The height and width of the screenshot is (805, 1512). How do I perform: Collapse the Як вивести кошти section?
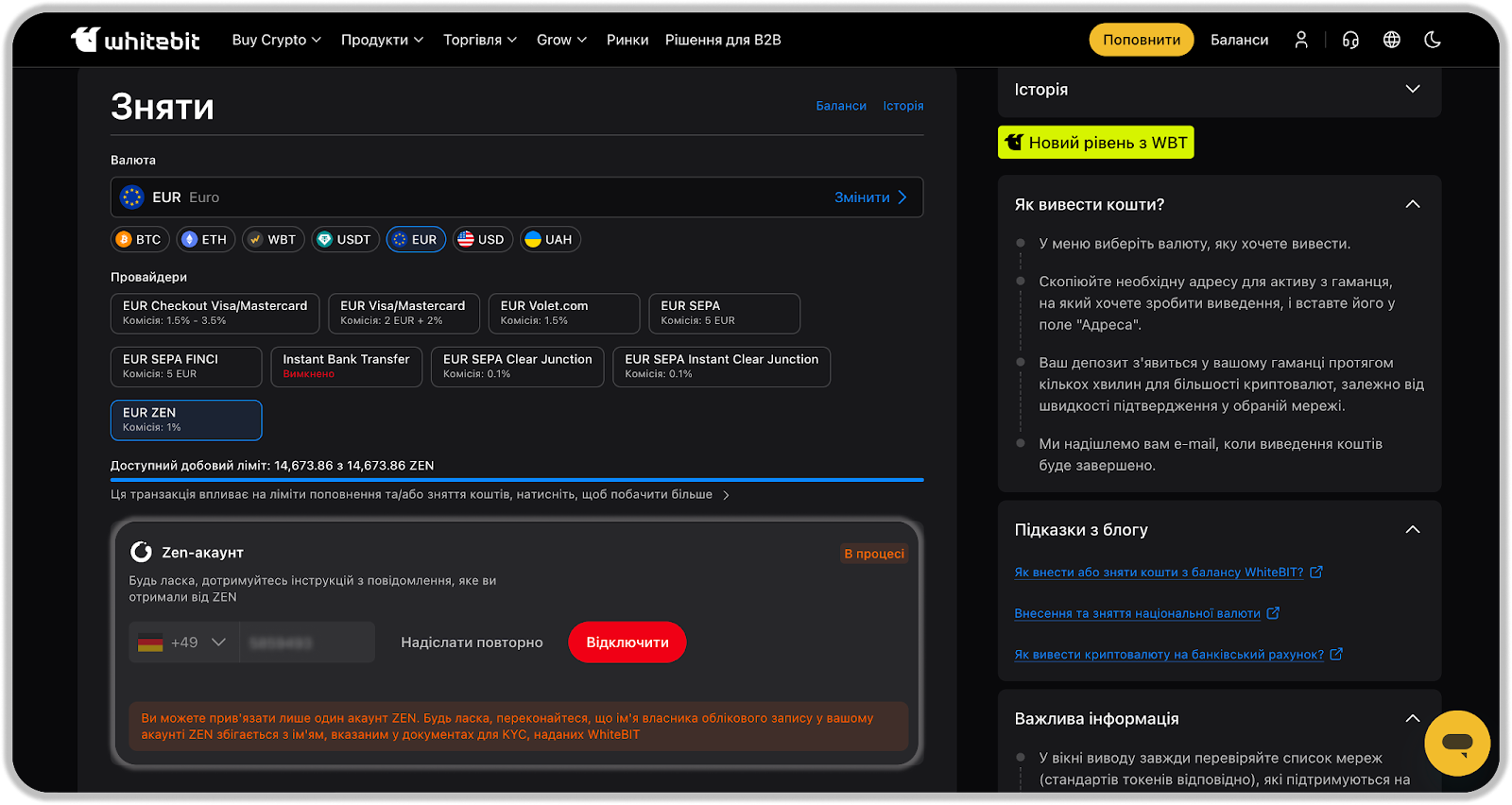coord(1413,205)
